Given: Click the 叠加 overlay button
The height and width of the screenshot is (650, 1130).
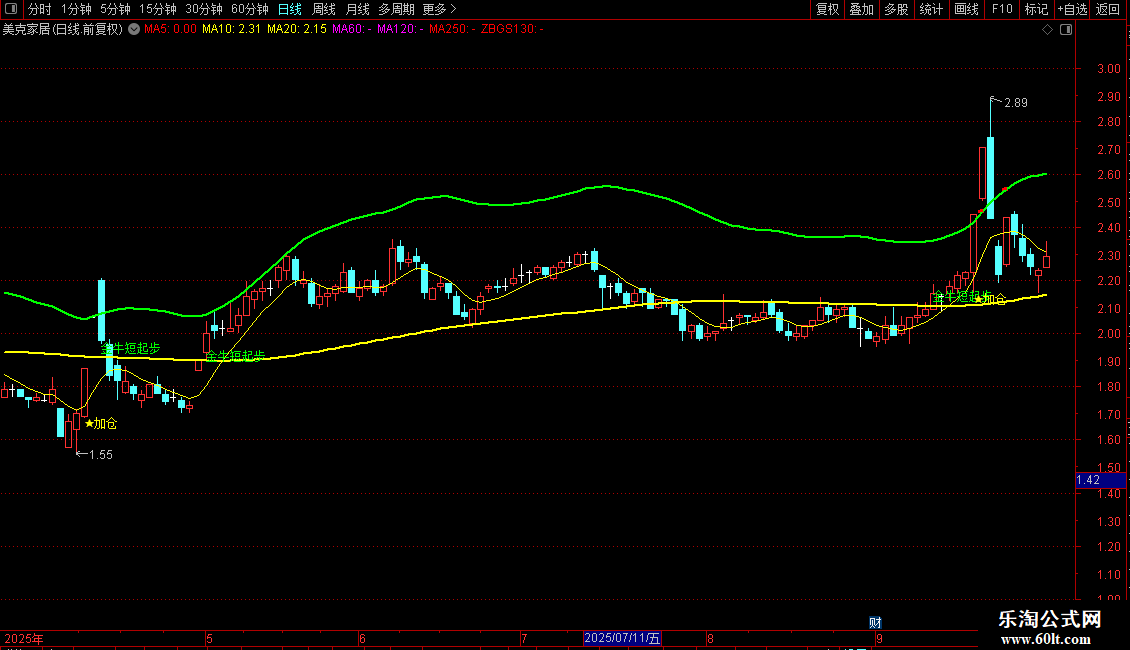Looking at the screenshot, I should click(x=861, y=9).
